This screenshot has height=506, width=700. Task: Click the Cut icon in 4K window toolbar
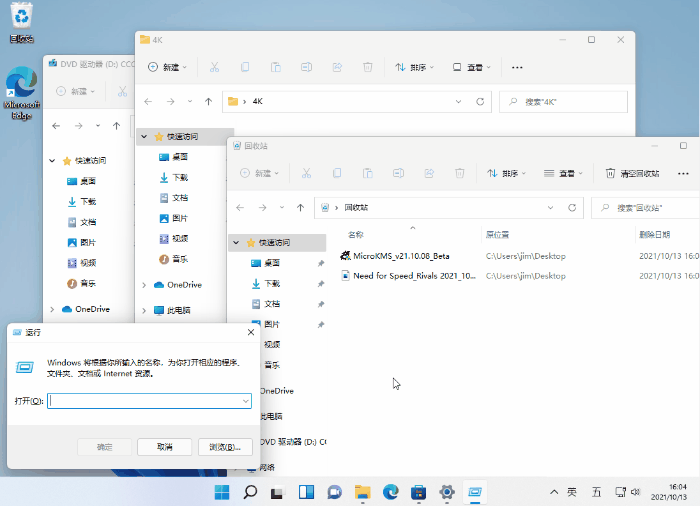point(213,67)
